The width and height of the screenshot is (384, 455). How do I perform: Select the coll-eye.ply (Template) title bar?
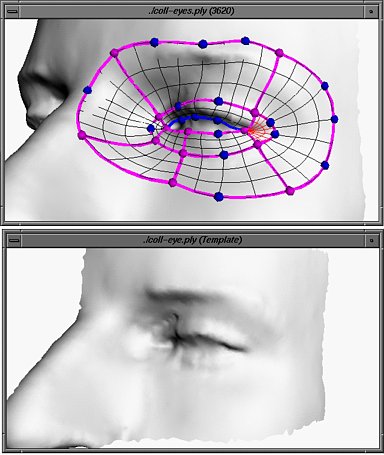(191, 240)
